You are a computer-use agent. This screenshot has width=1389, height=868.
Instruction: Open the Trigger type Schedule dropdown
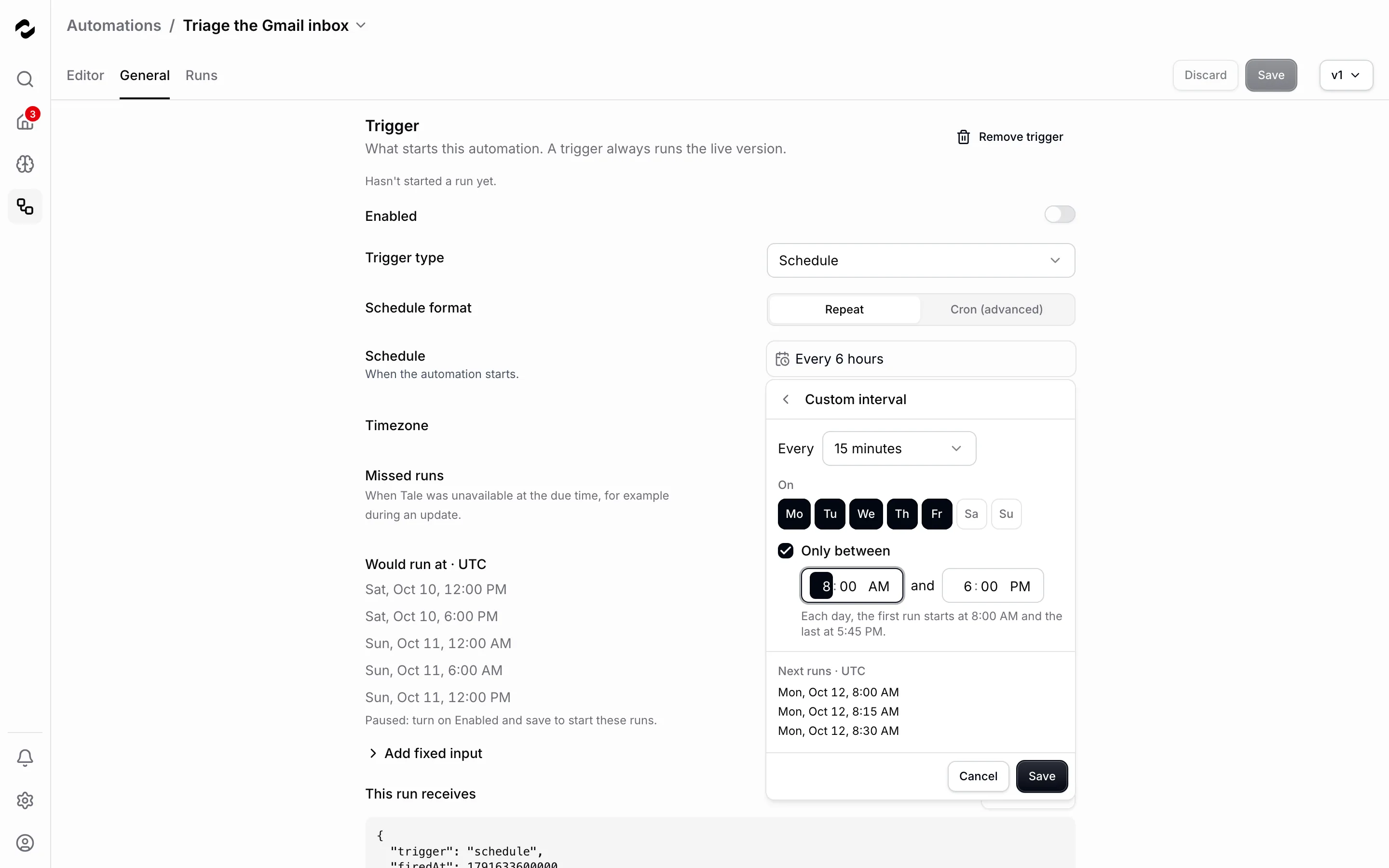click(x=921, y=260)
